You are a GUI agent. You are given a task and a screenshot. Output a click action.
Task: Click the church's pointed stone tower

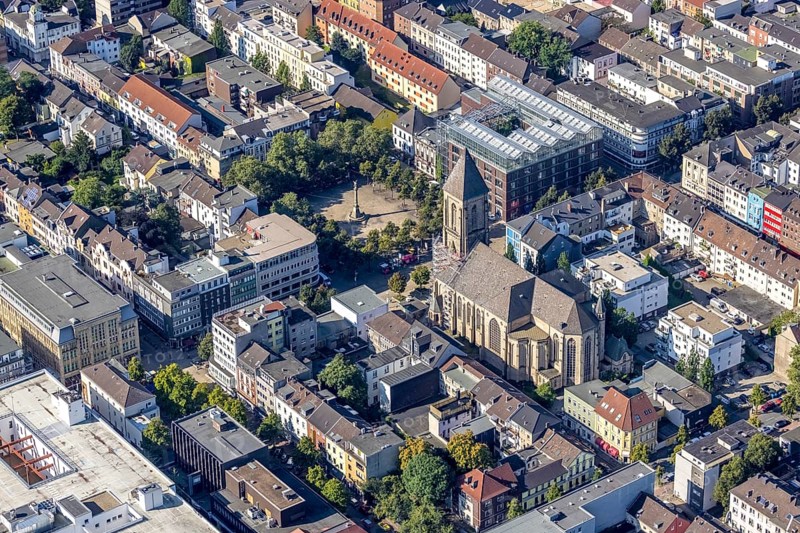[464, 203]
